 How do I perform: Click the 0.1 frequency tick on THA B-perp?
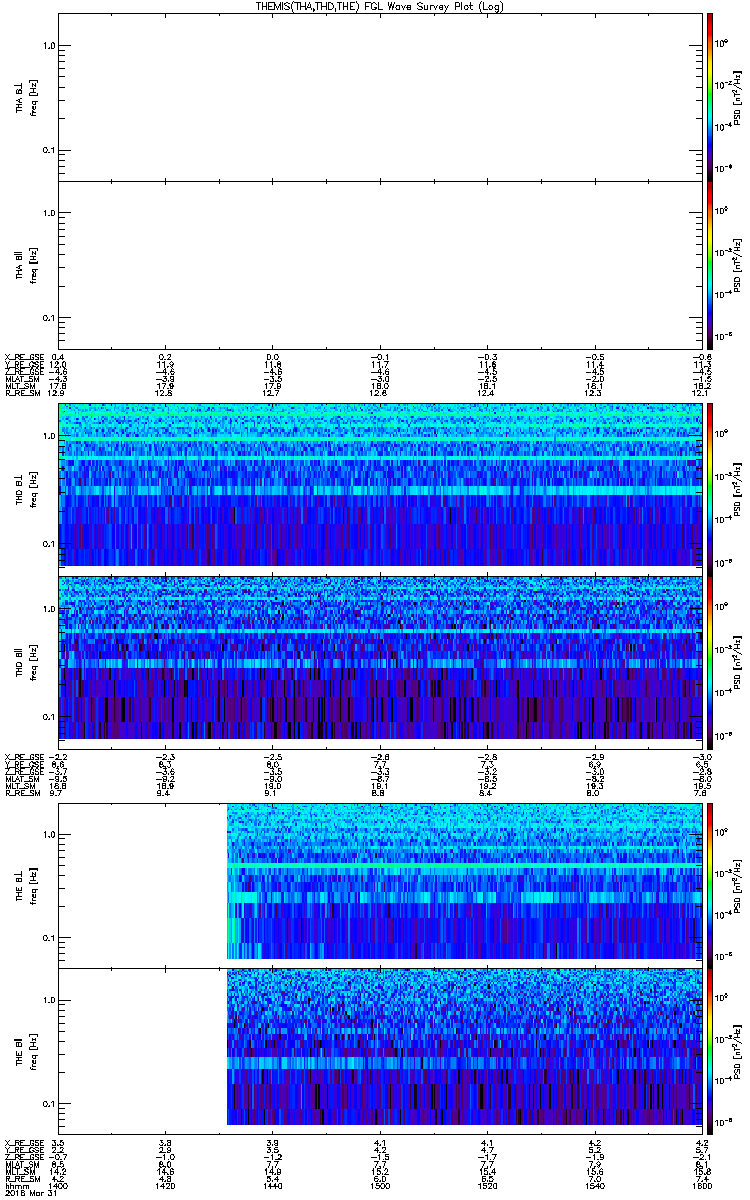point(49,150)
